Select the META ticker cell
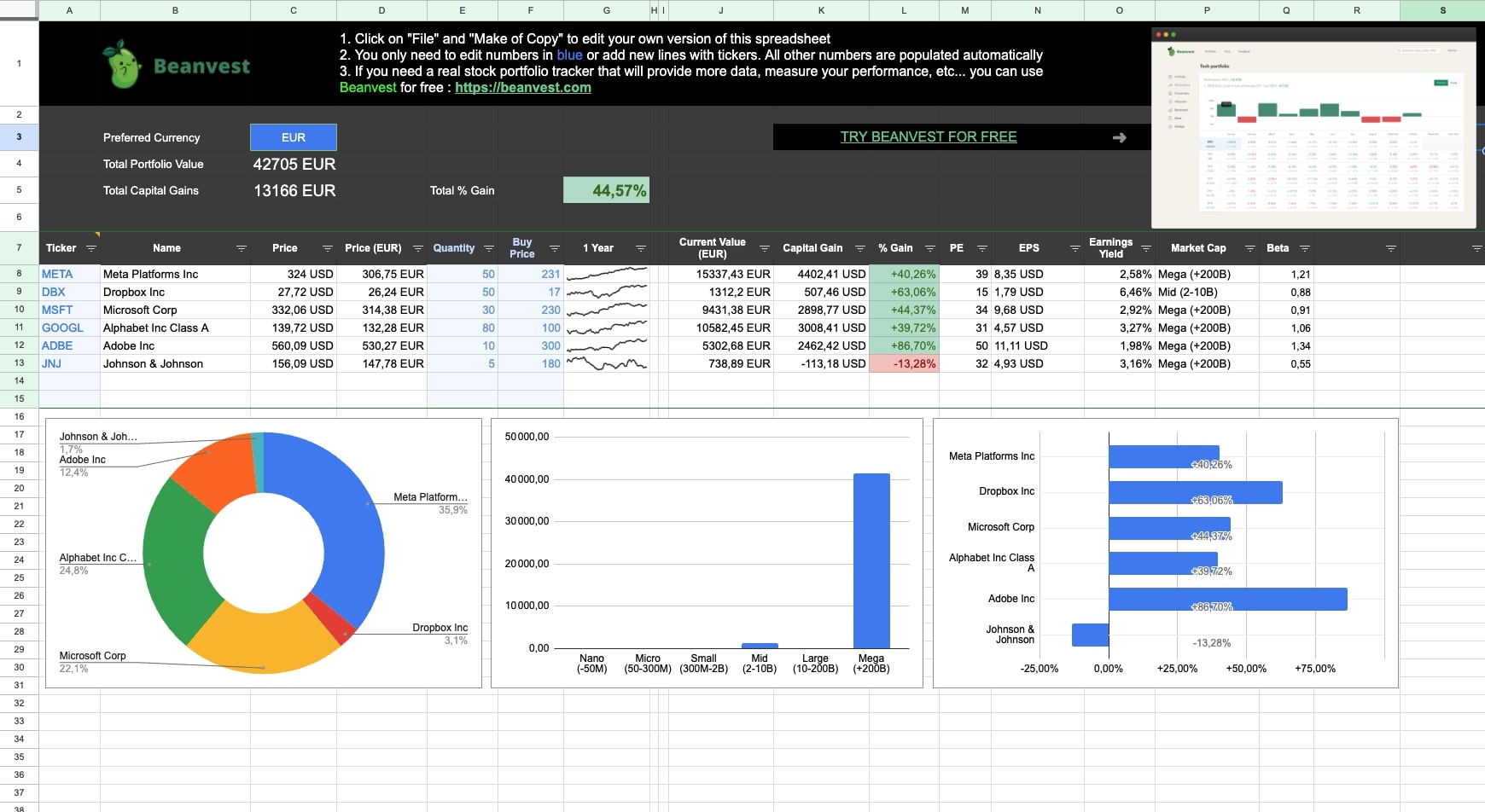 70,274
